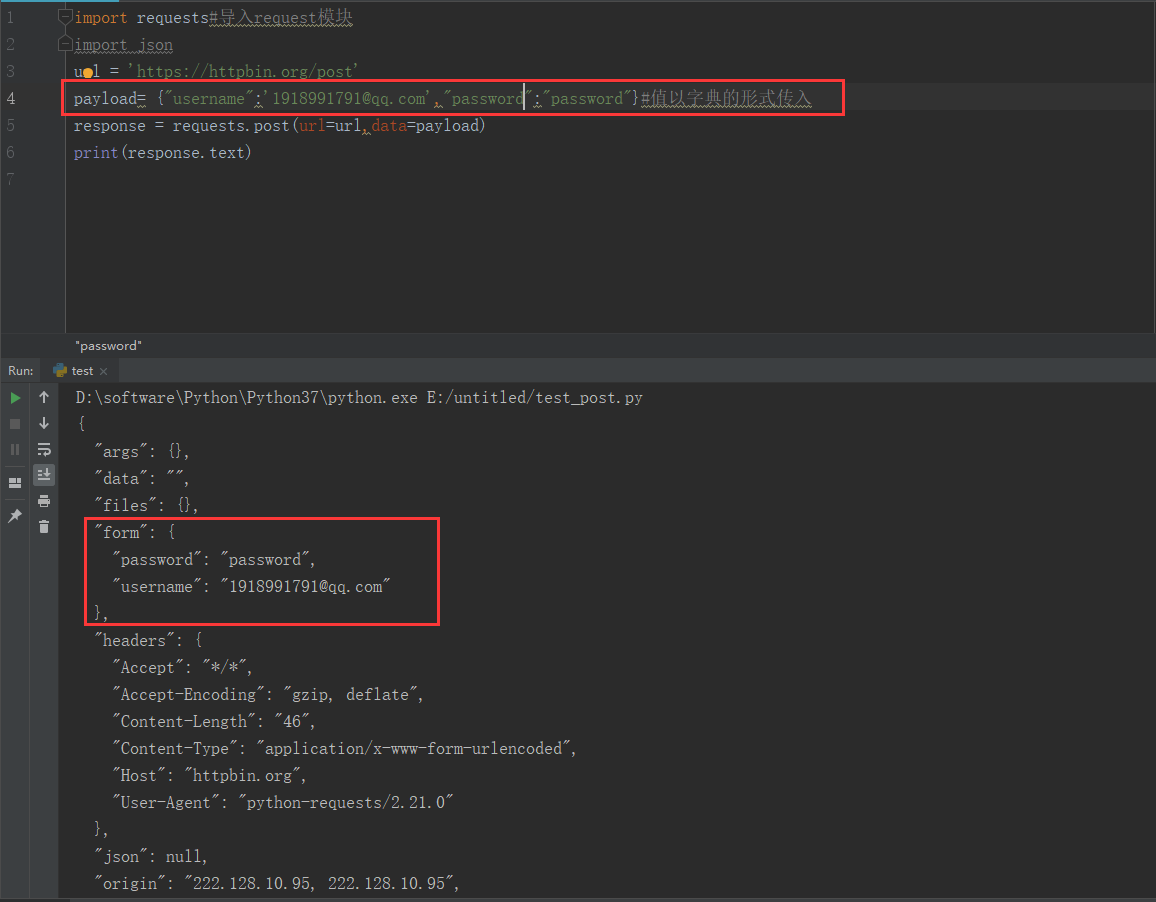This screenshot has width=1156, height=902.
Task: Click the "args": {} output line
Action: click(142, 451)
